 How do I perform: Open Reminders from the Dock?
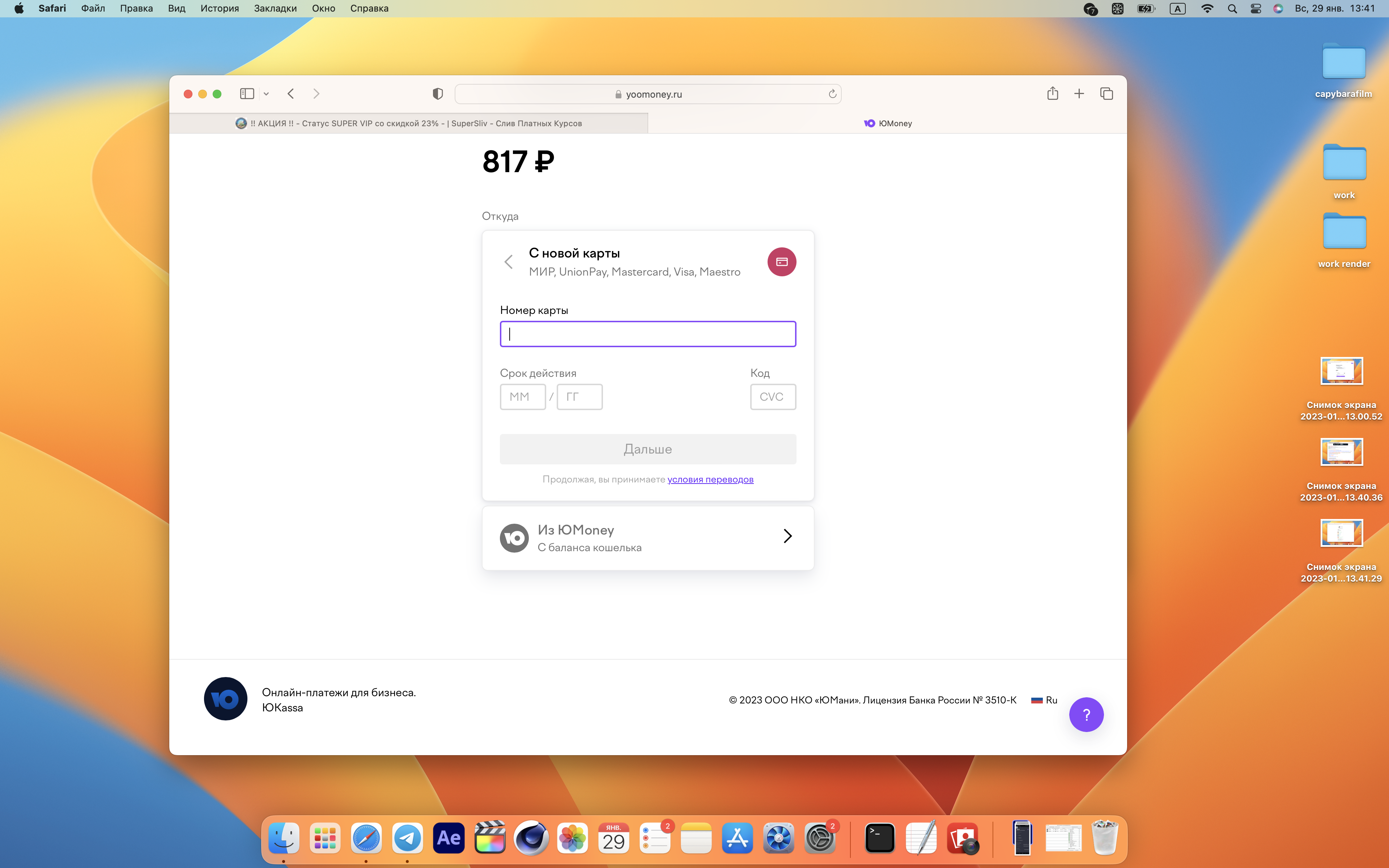coord(655,839)
